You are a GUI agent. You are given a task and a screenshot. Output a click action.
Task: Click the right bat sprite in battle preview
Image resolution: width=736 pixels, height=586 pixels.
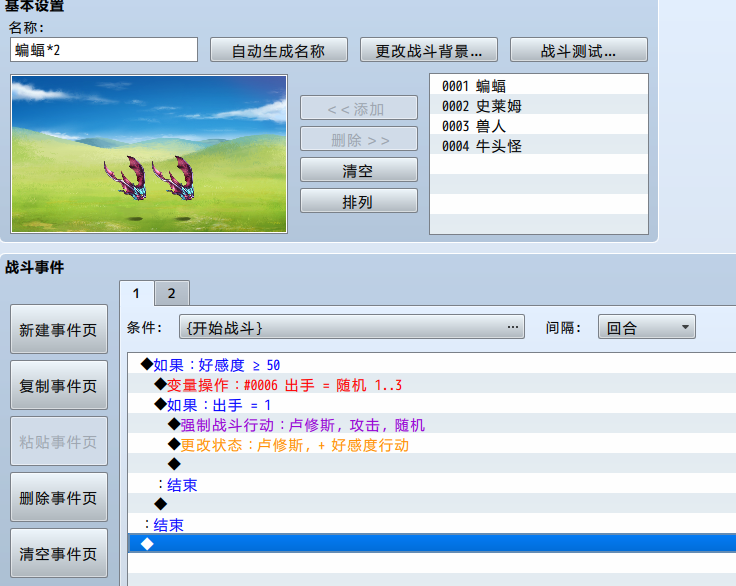tap(174, 177)
